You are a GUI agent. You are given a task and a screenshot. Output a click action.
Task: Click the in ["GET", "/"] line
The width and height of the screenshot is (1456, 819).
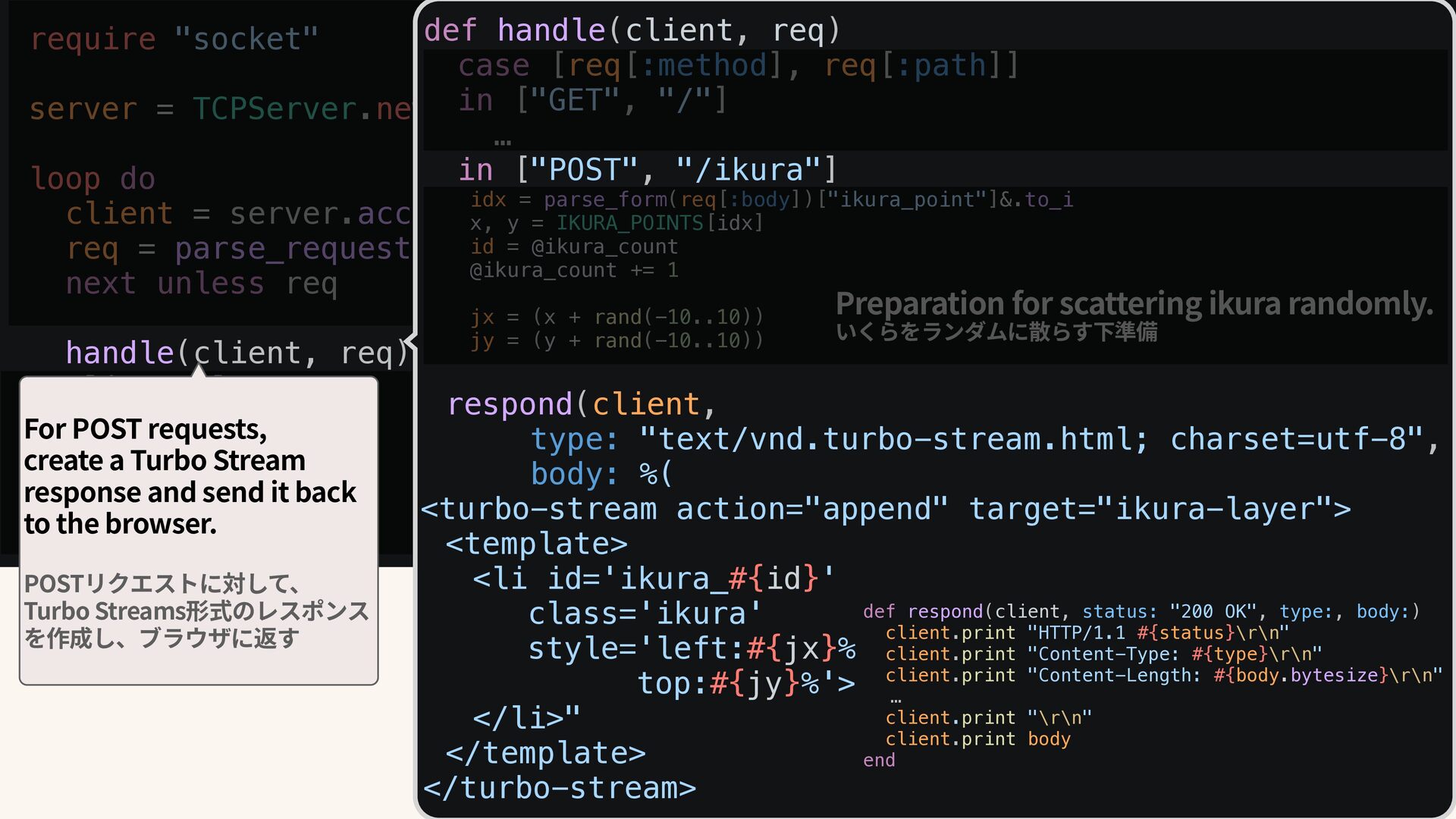click(592, 100)
